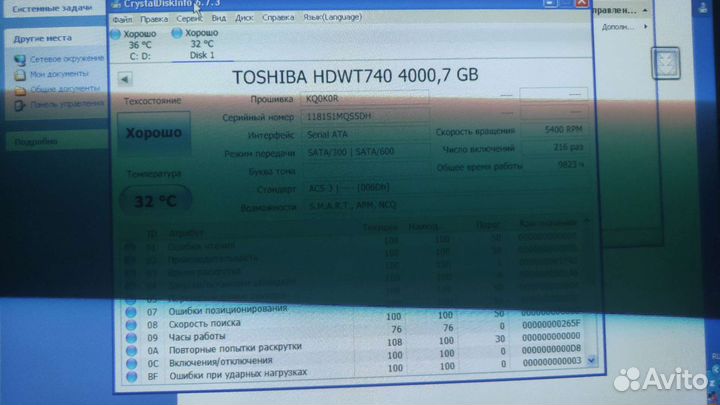The height and width of the screenshot is (405, 720).
Task: Open the Диск menu
Action: click(244, 18)
